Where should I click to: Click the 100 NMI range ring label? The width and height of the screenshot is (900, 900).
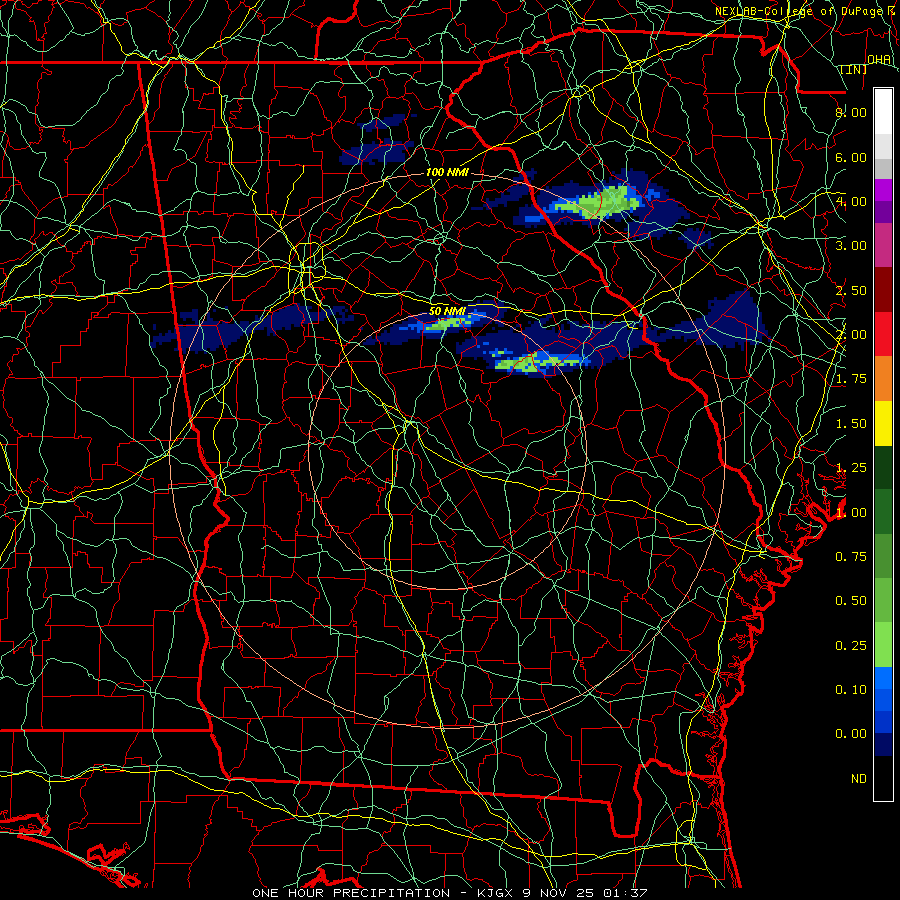coord(447,172)
